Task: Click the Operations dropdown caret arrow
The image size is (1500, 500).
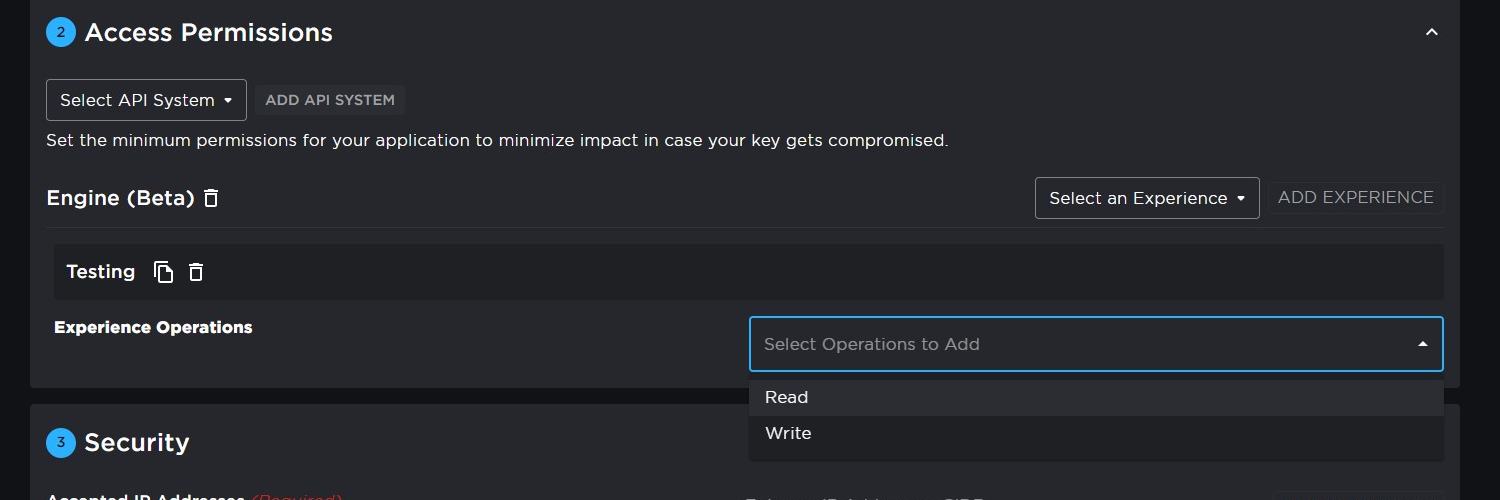Action: [x=1422, y=344]
